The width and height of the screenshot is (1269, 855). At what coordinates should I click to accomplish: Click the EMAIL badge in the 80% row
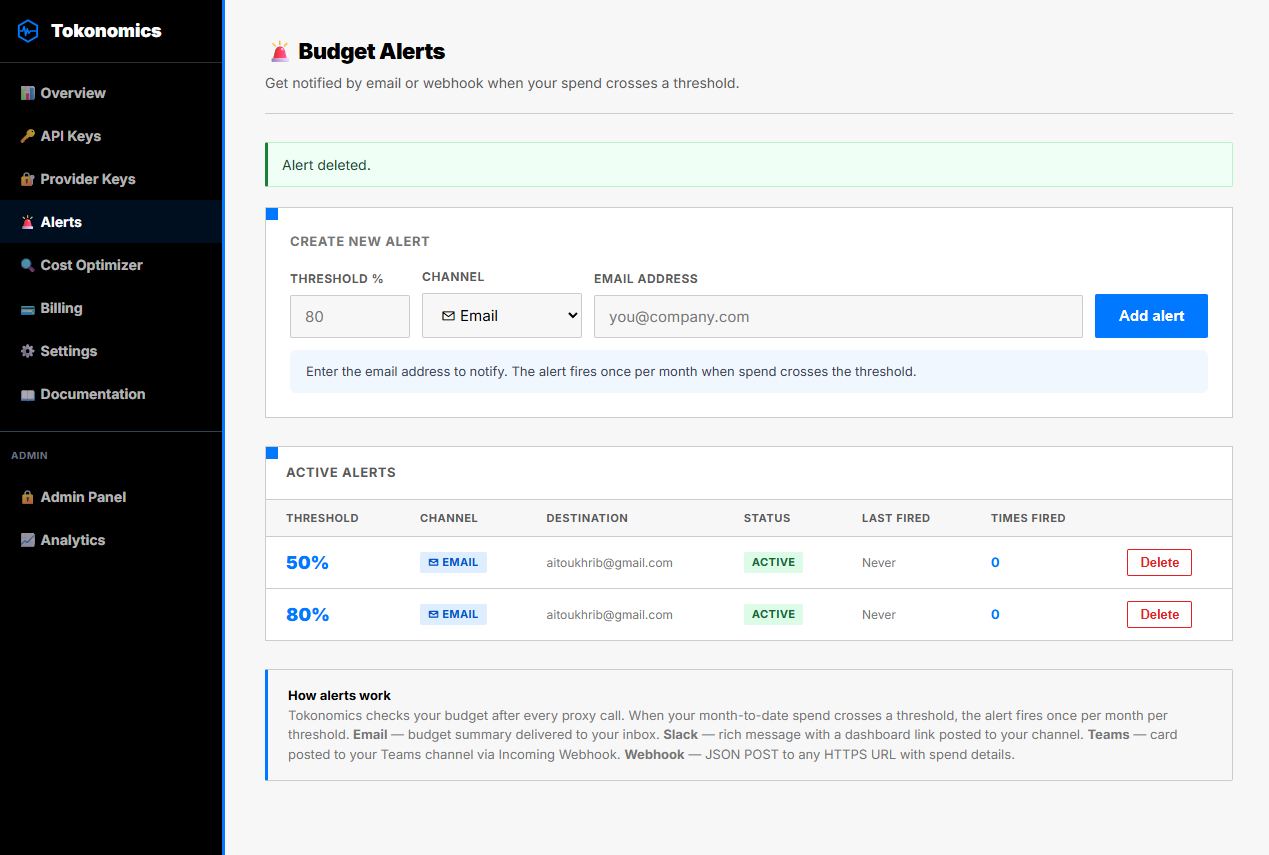pos(453,614)
